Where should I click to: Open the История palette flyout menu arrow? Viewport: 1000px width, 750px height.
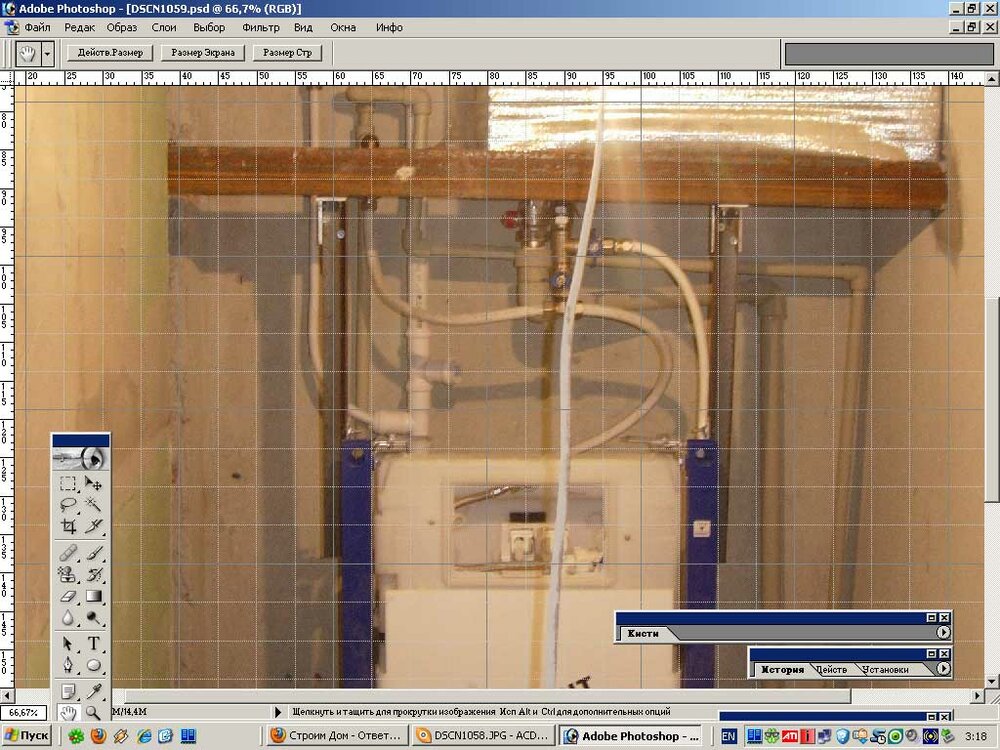point(943,669)
